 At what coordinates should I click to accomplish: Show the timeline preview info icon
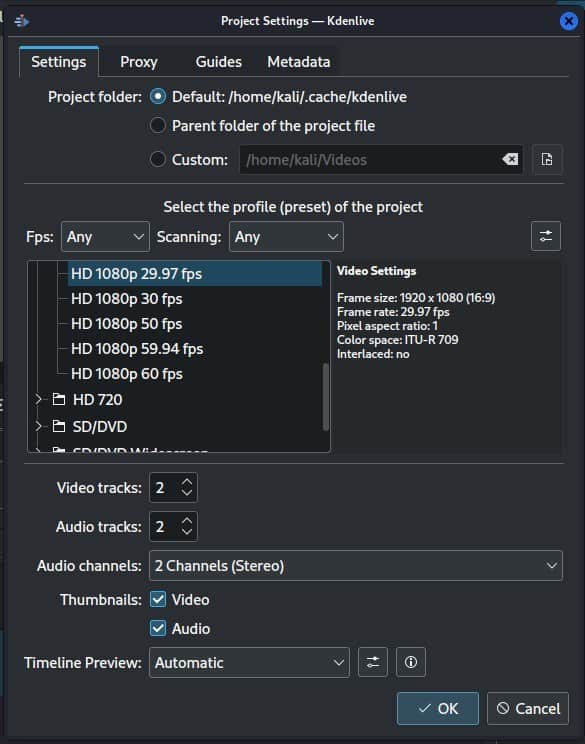click(x=410, y=662)
